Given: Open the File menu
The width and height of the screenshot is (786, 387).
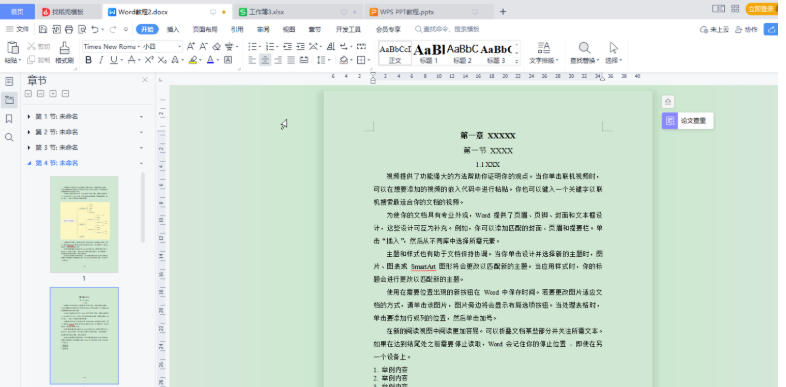Looking at the screenshot, I should [18, 29].
